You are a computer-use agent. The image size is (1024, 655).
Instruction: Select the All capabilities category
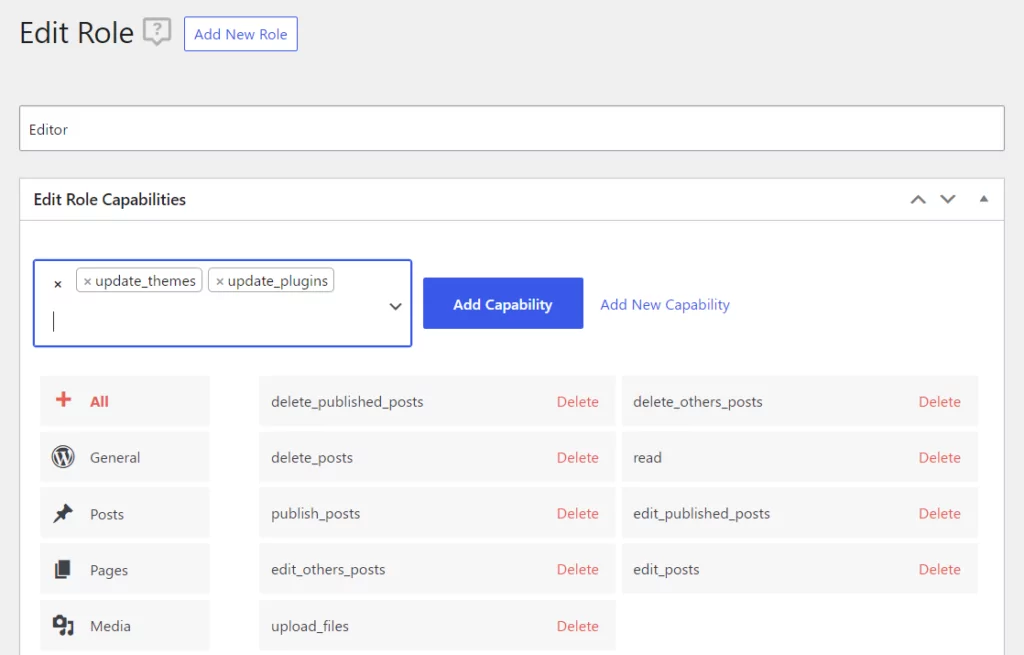[x=125, y=401]
